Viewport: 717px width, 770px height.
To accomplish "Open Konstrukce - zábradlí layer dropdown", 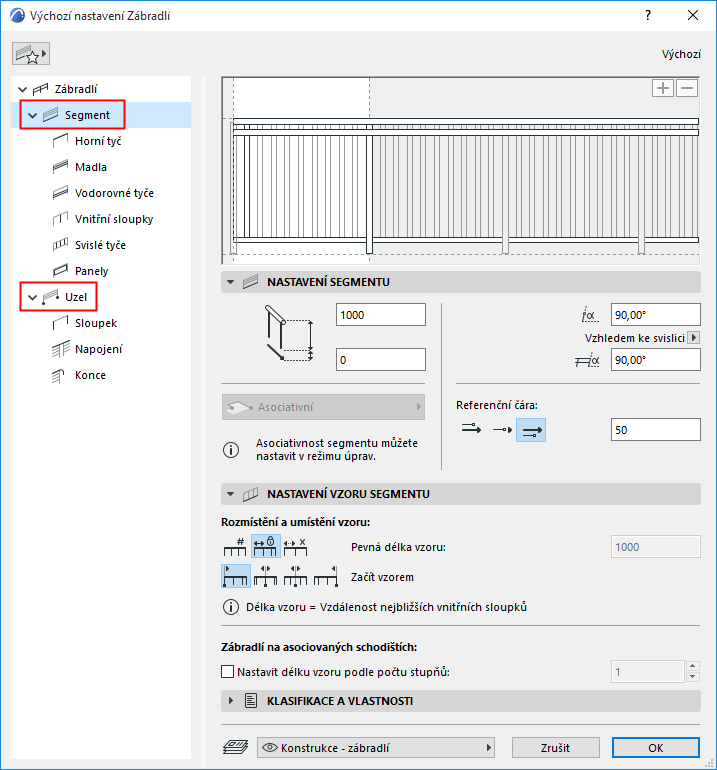I will [376, 747].
